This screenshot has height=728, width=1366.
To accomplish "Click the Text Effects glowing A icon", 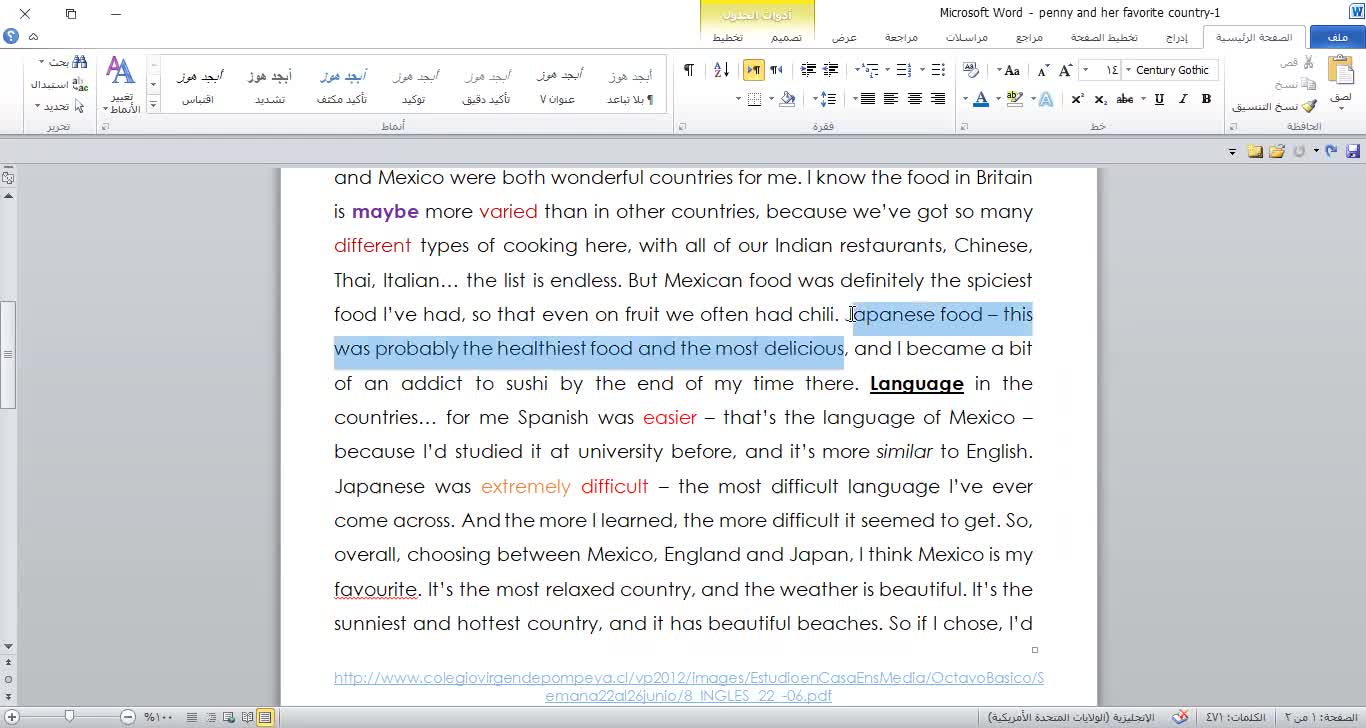I will (x=1045, y=99).
